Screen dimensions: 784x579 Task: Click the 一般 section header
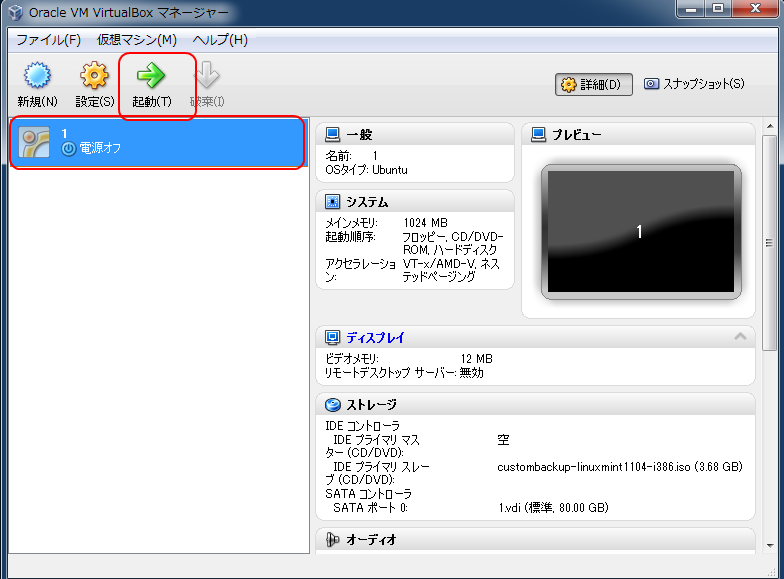[x=415, y=134]
